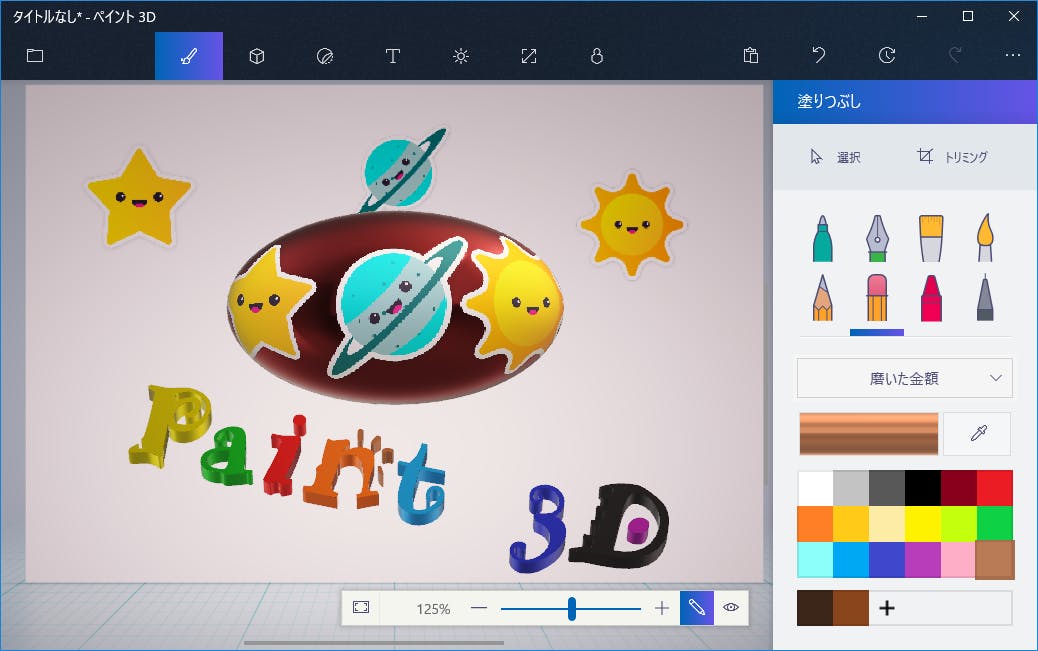The image size is (1038, 651).
Task: Choose the bright red swatch
Action: (x=995, y=488)
